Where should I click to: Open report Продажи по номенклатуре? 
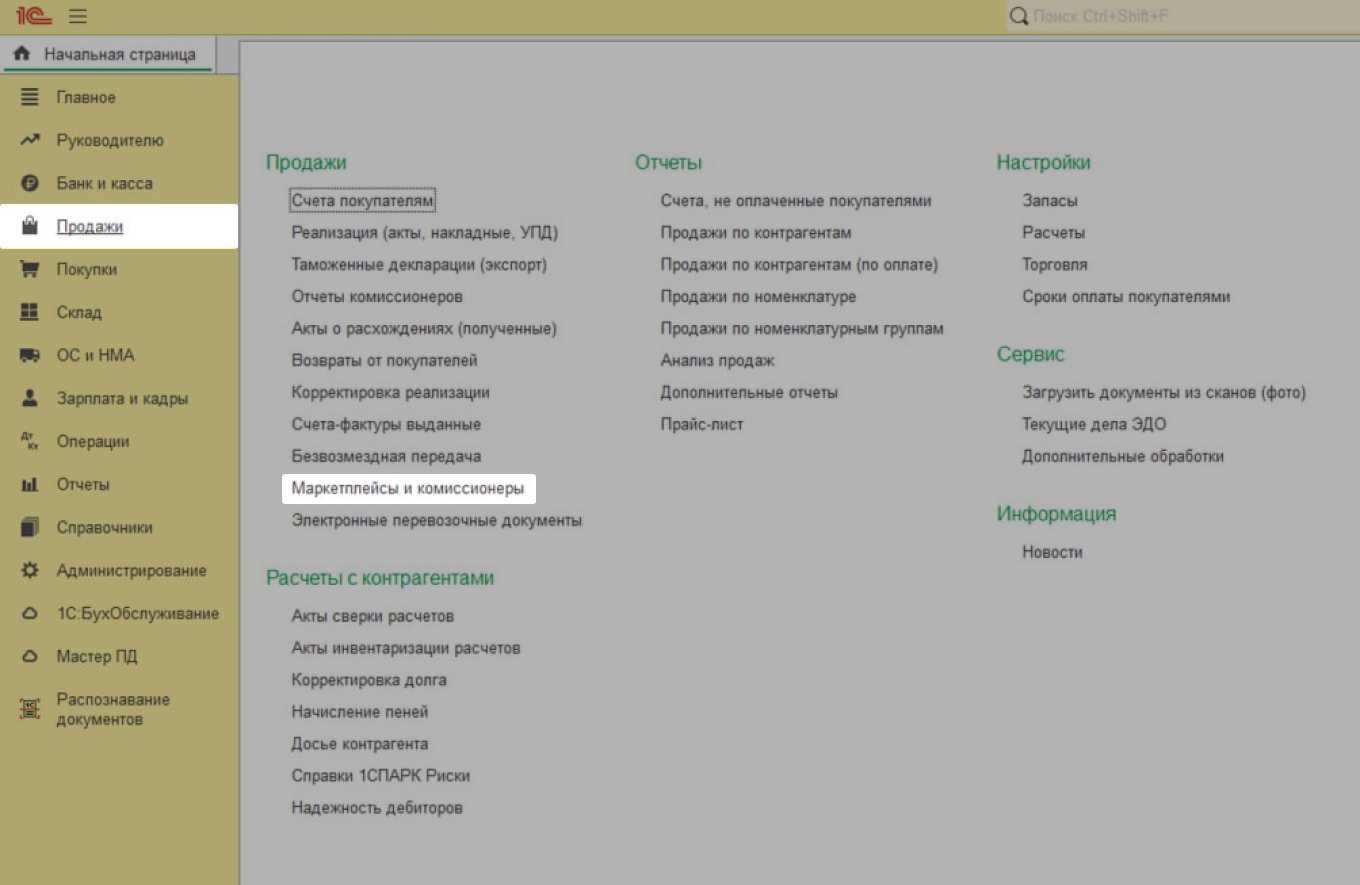pyautogui.click(x=758, y=297)
